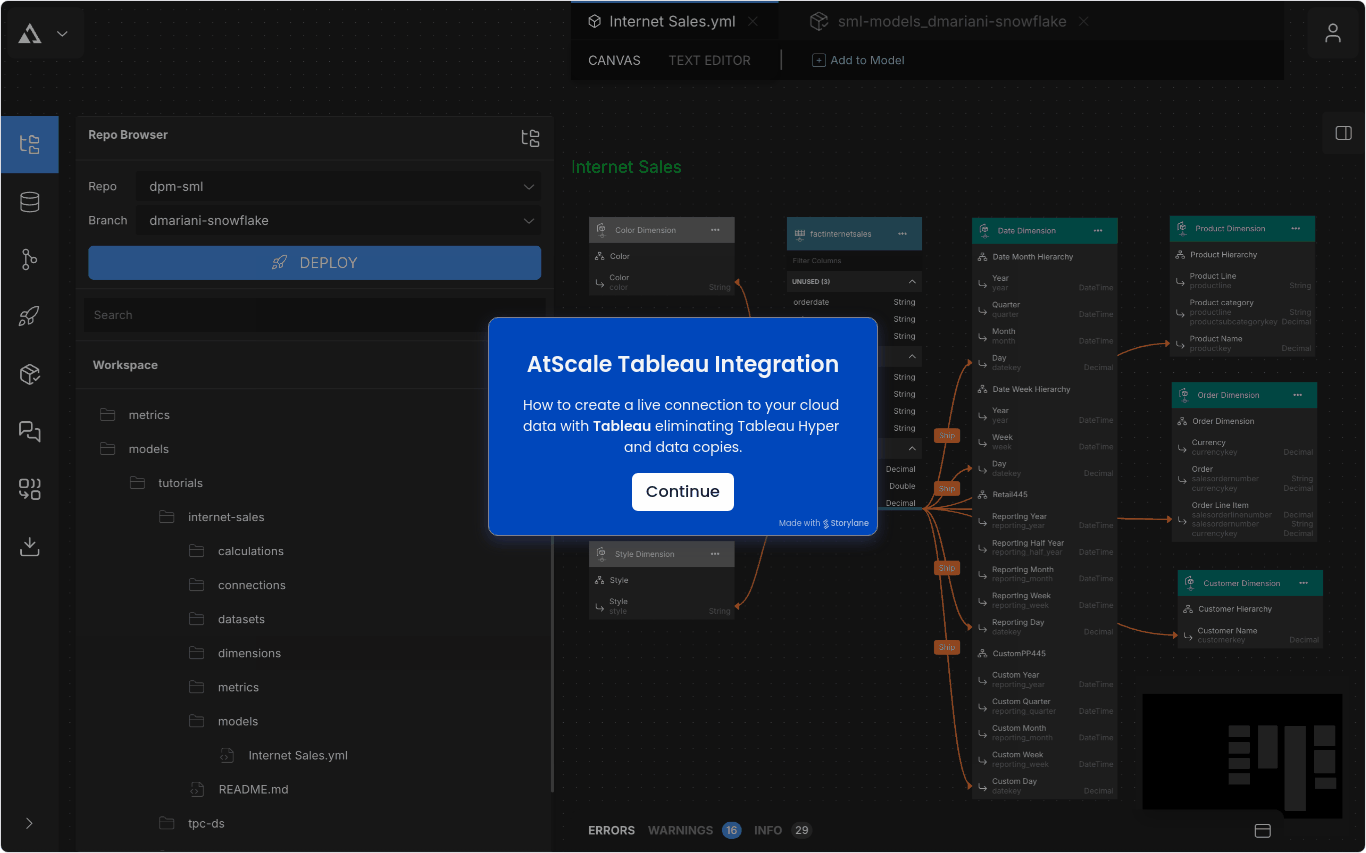
Task: Switch to the TEXT EDITOR tab
Action: tap(709, 60)
